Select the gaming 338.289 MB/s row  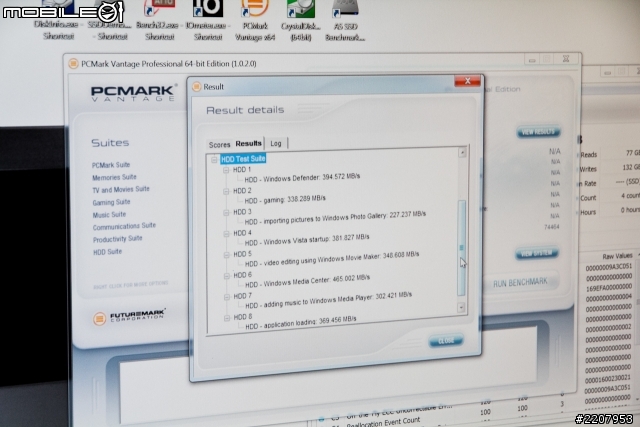pos(285,199)
